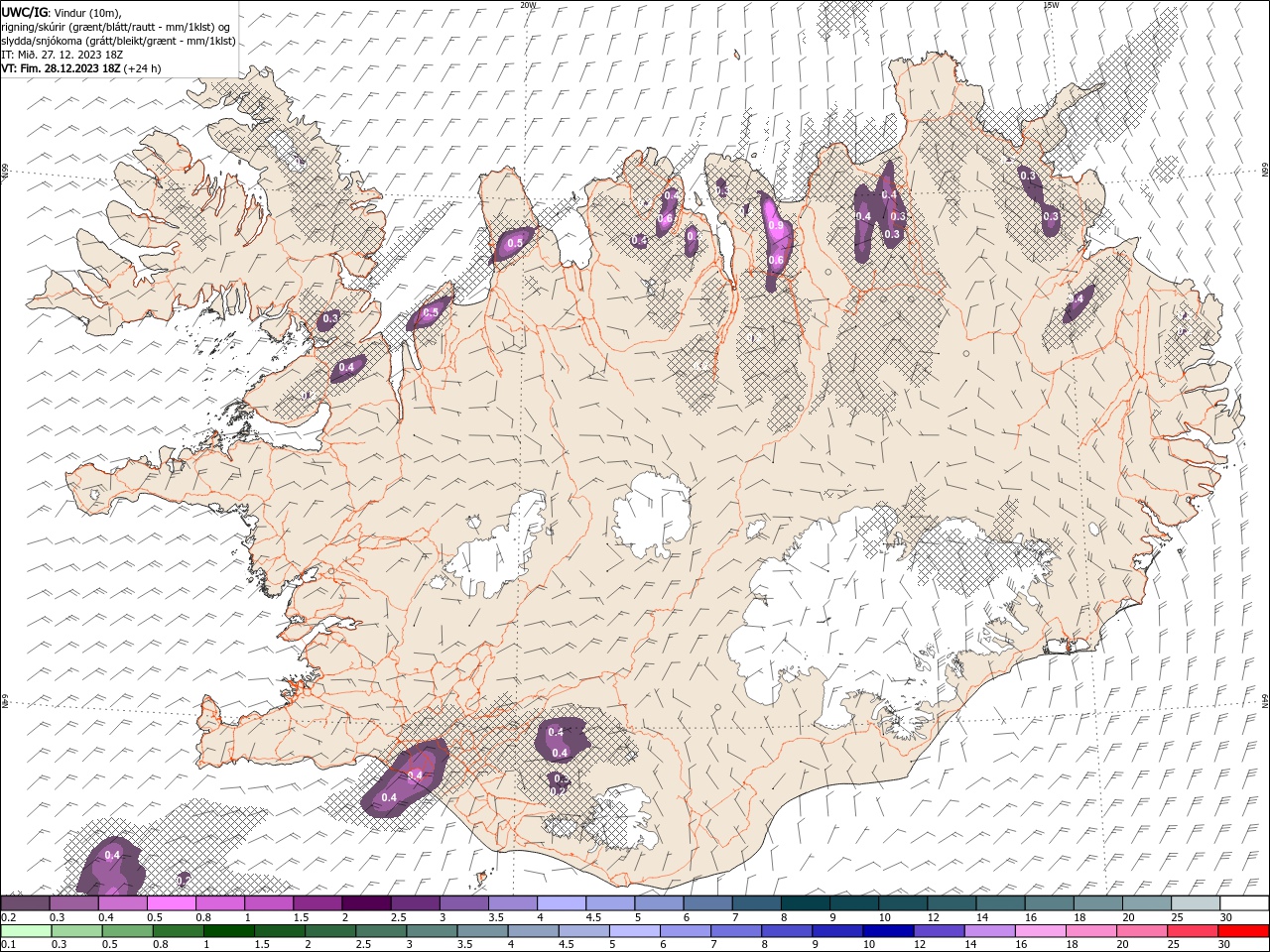Click the '15W' longitude label
The width and height of the screenshot is (1270, 952).
tap(1051, 5)
